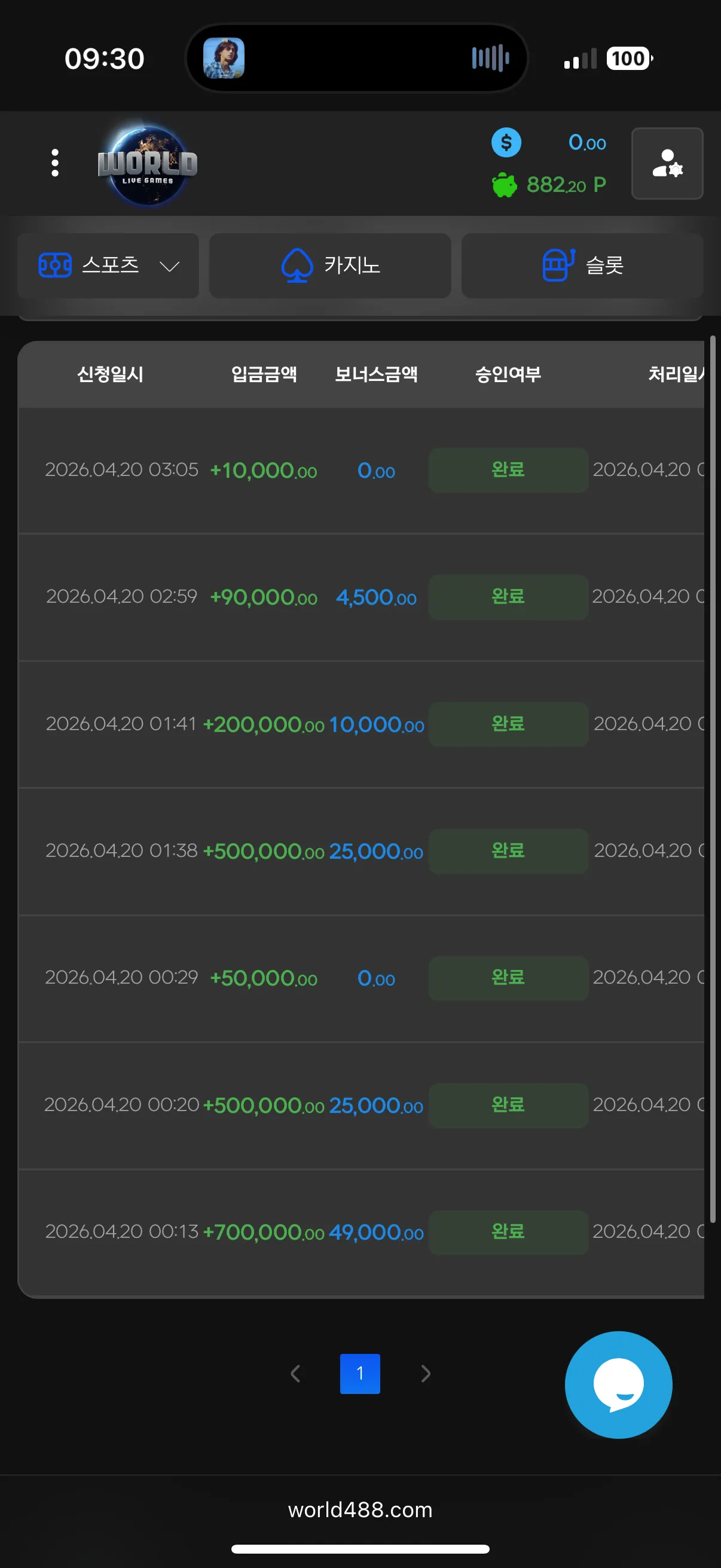721x1568 pixels.
Task: Tap 완료 status for the +700,000 deposit
Action: [x=508, y=1232]
